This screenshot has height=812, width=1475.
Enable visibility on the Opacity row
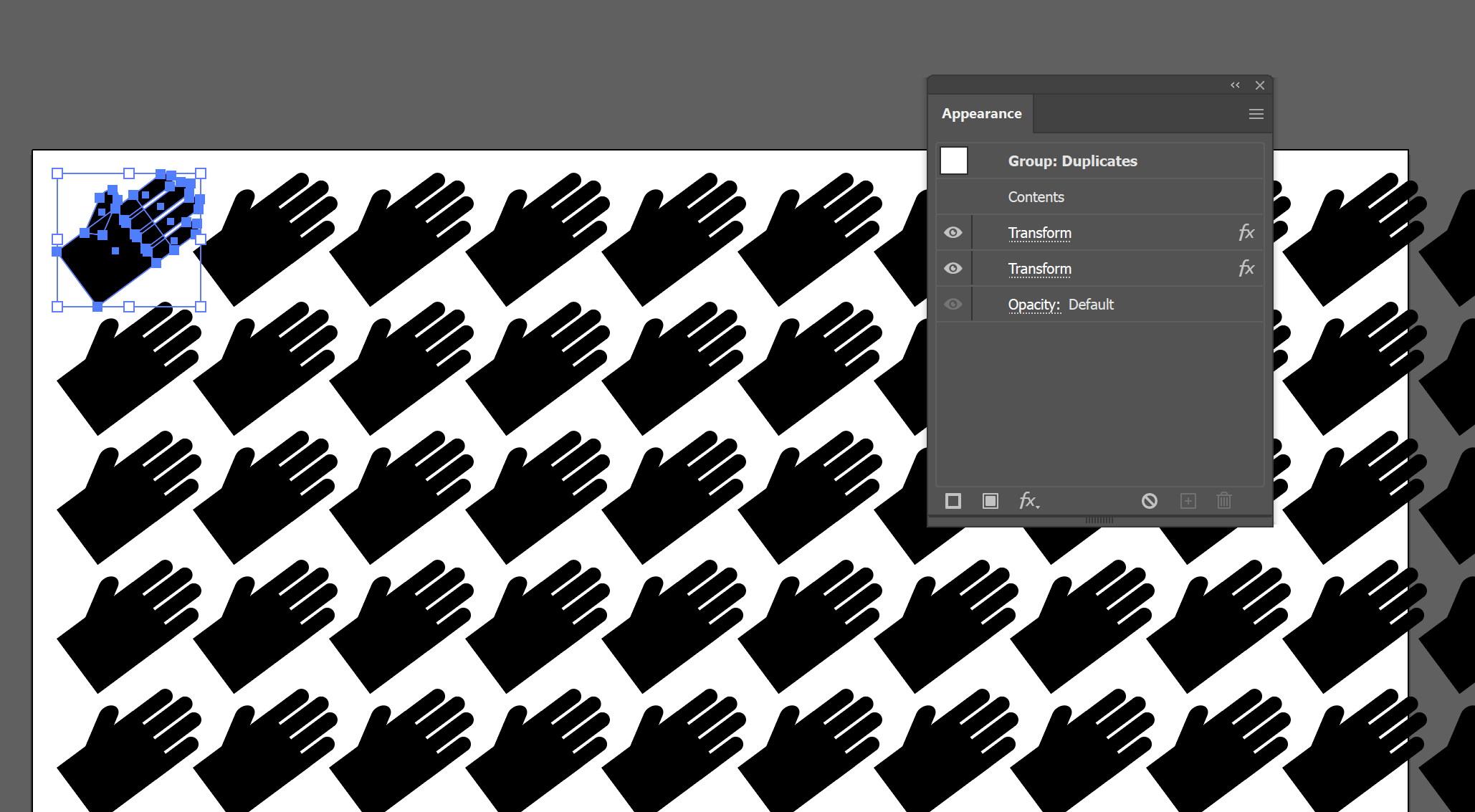point(953,304)
